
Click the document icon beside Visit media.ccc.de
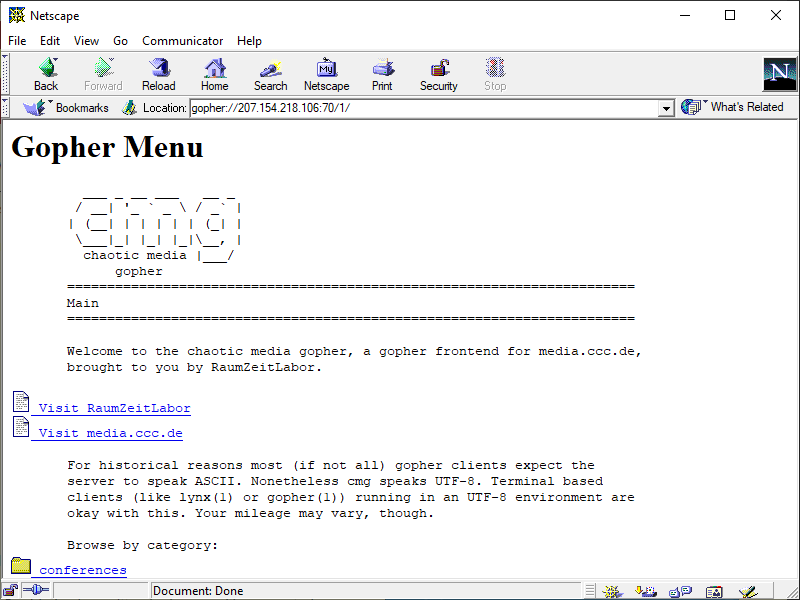click(21, 427)
